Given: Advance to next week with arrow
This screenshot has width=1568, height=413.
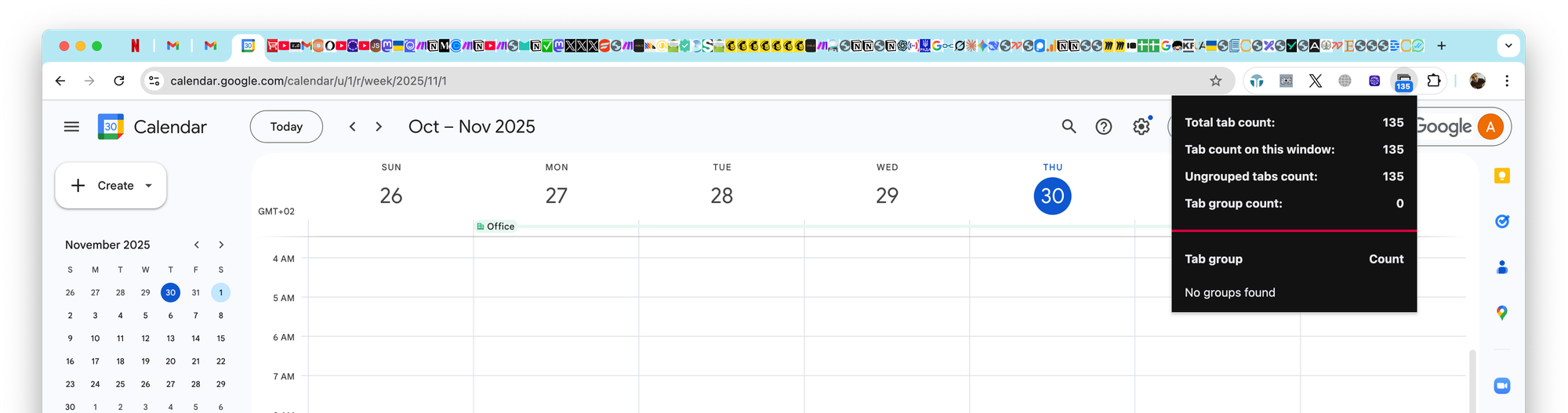Looking at the screenshot, I should pos(379,127).
